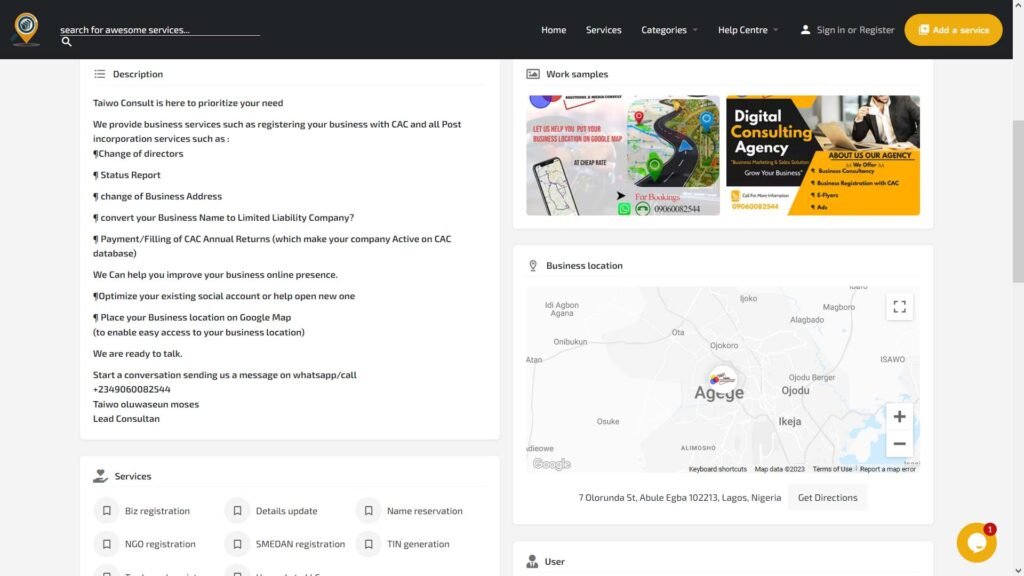Click the Get Directions button
Screen dimensions: 1024x576
click(x=827, y=497)
